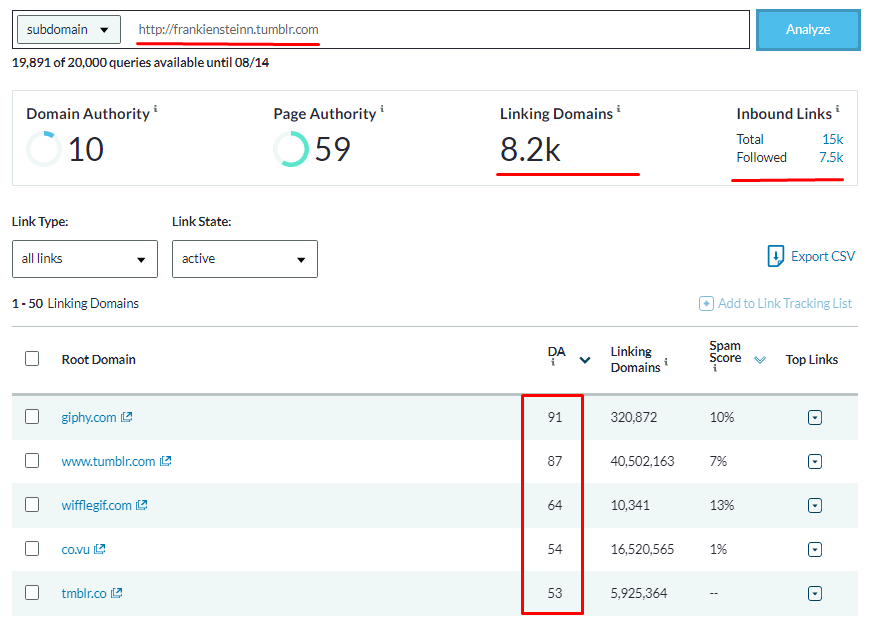Click the 1 - 50 Linking Domains count
Viewport: 871px width, 624px height.
click(75, 303)
